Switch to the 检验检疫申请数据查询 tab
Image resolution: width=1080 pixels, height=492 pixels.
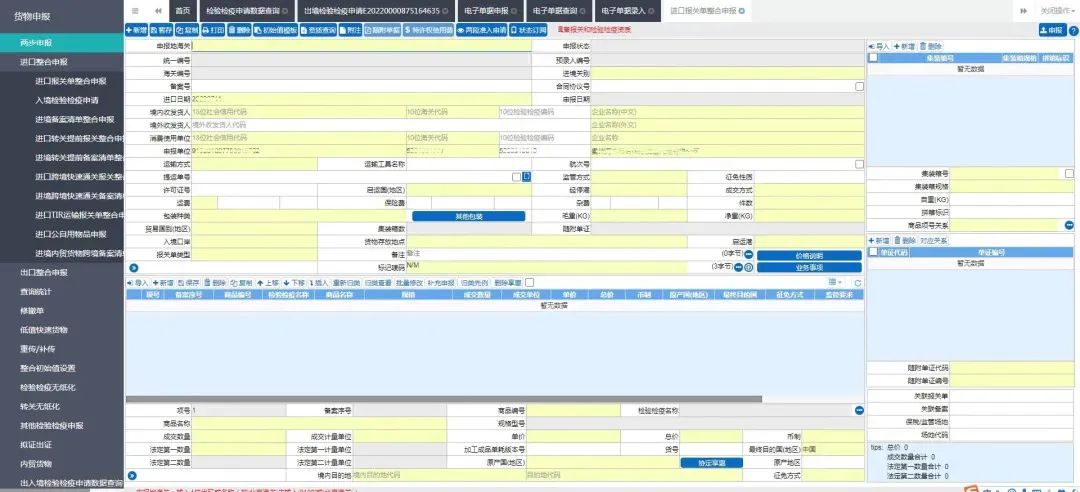coord(247,11)
